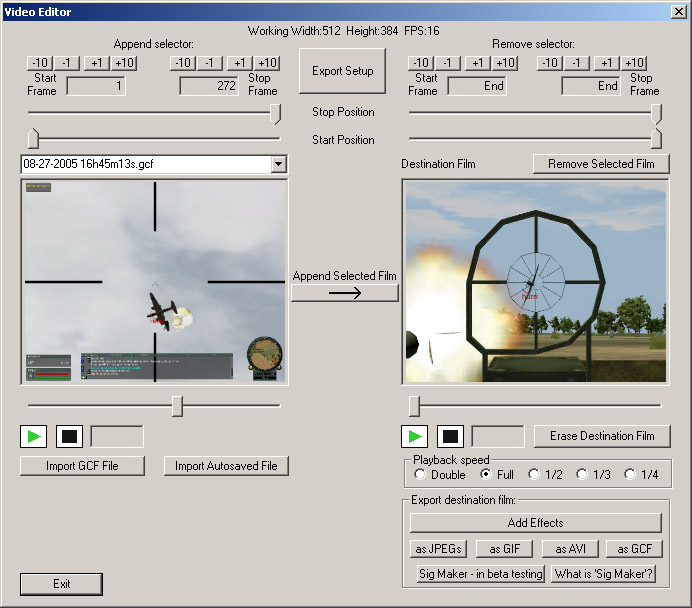Viewport: 692px width, 608px height.
Task: Open the GCF file selection dropdown
Action: click(x=278, y=164)
